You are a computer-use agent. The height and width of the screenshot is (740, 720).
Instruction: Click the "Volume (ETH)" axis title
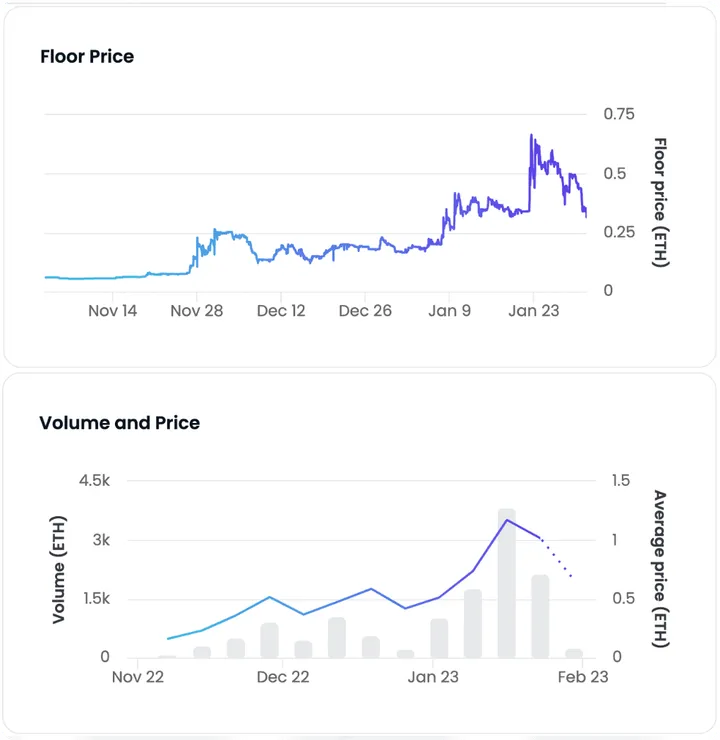[x=59, y=568]
